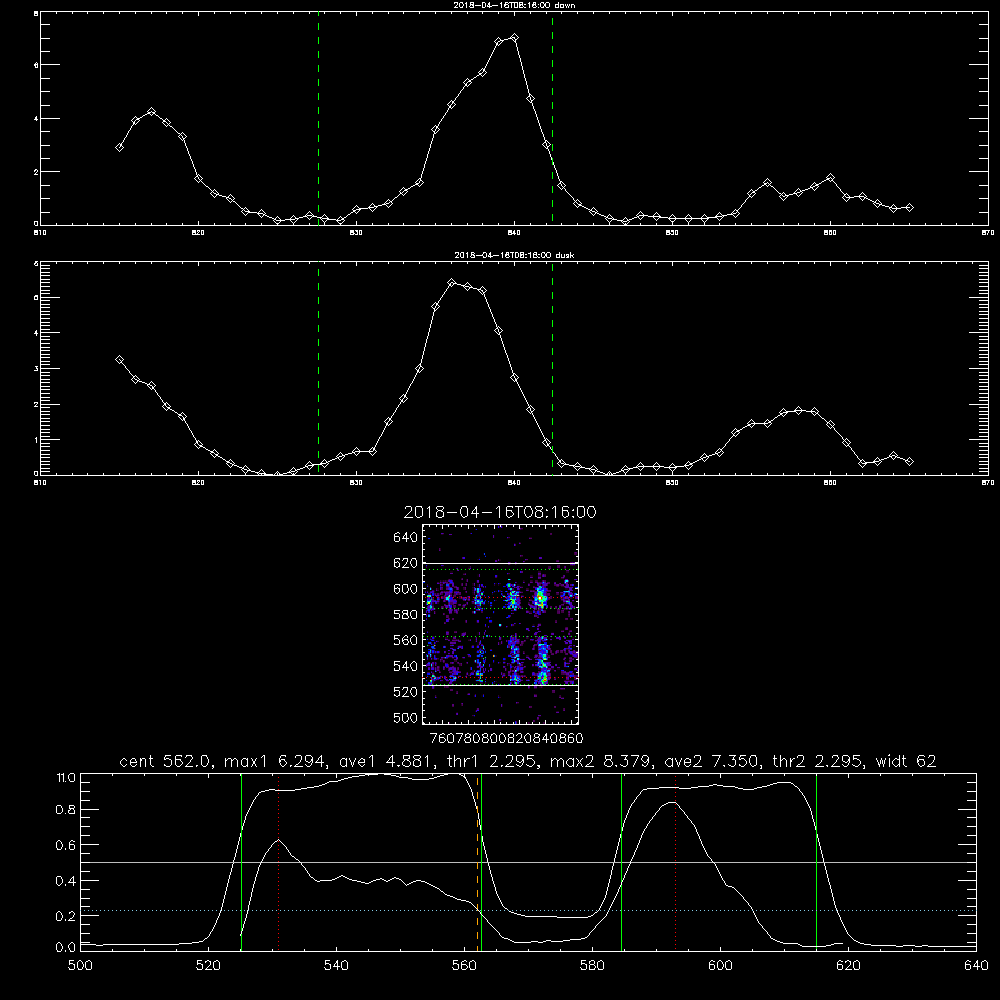Viewport: 1000px width, 1000px height.
Task: Click bottom plot x-axis label 640
Action: coord(976,966)
